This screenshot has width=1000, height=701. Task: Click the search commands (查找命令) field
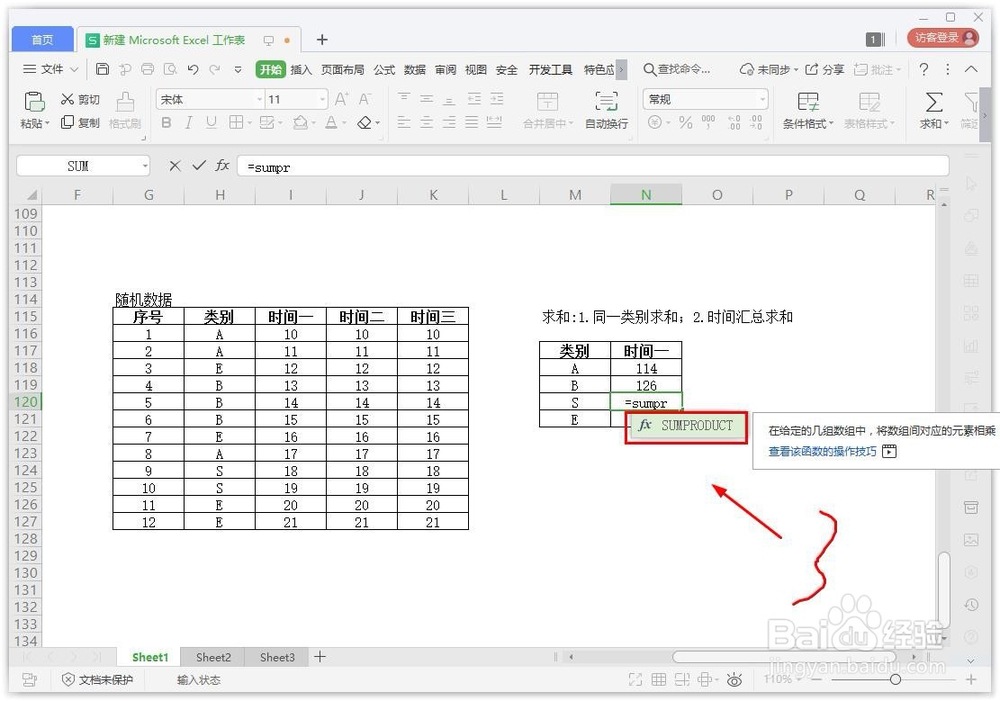[x=677, y=69]
